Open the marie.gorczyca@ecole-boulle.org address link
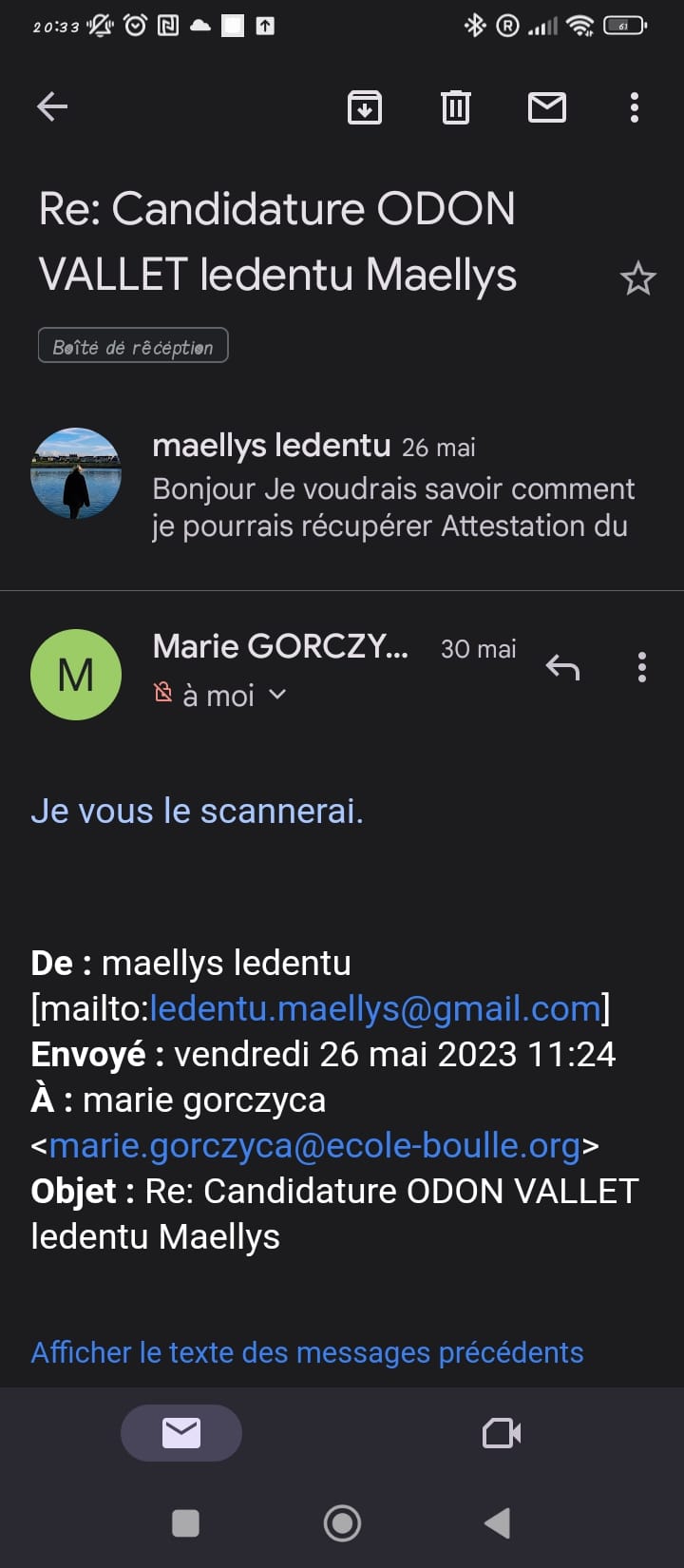This screenshot has height=1568, width=684. click(314, 1145)
